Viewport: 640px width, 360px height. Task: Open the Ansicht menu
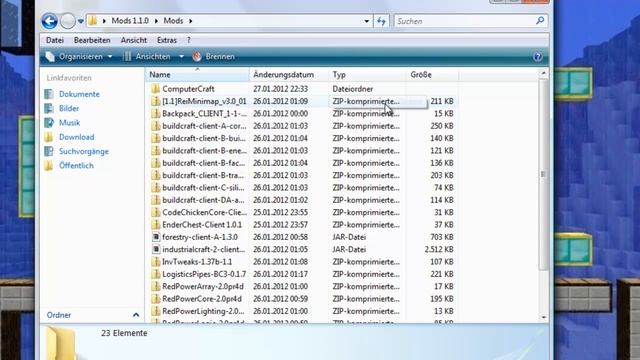(x=133, y=40)
